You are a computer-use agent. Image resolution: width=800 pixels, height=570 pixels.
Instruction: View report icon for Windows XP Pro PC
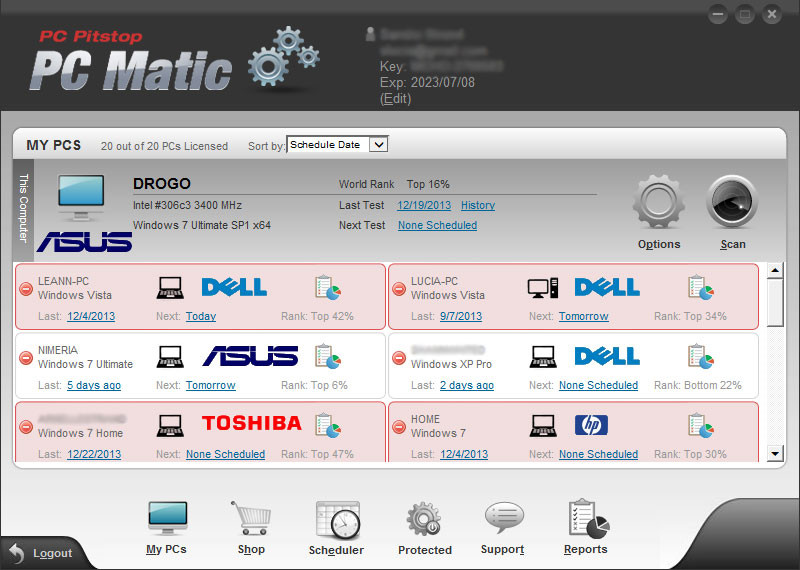pos(701,356)
